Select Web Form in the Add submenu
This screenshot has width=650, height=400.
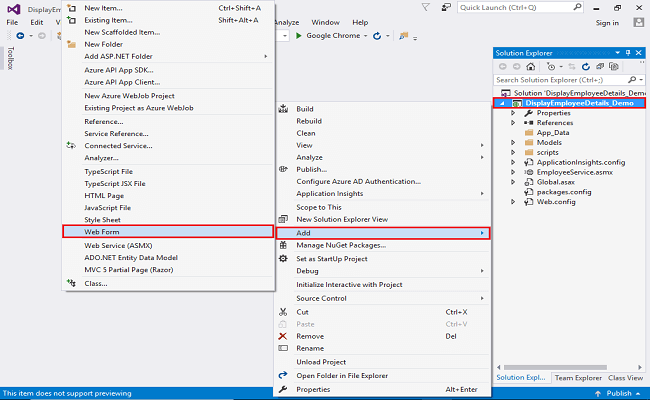pos(168,232)
